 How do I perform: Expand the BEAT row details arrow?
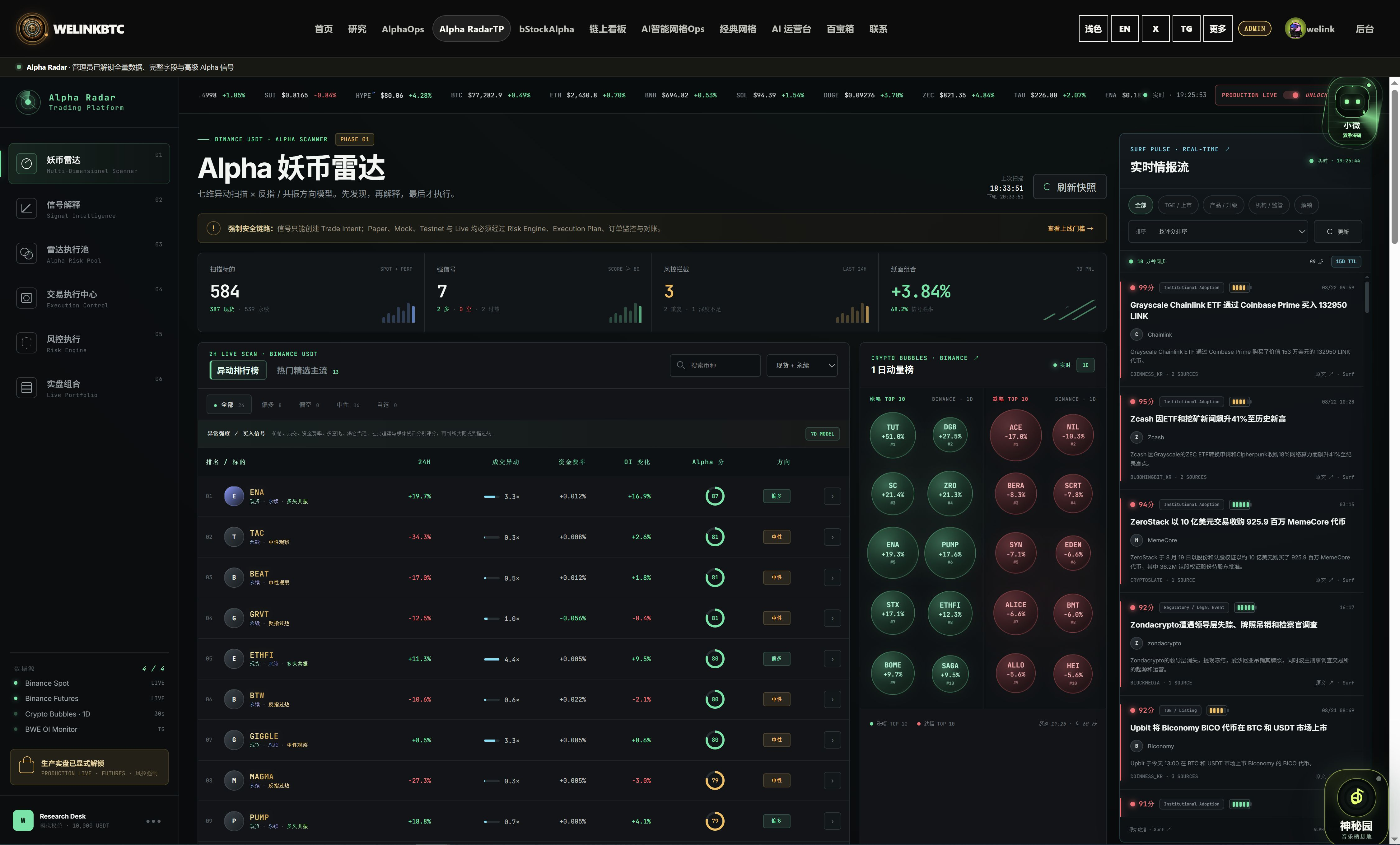(833, 577)
